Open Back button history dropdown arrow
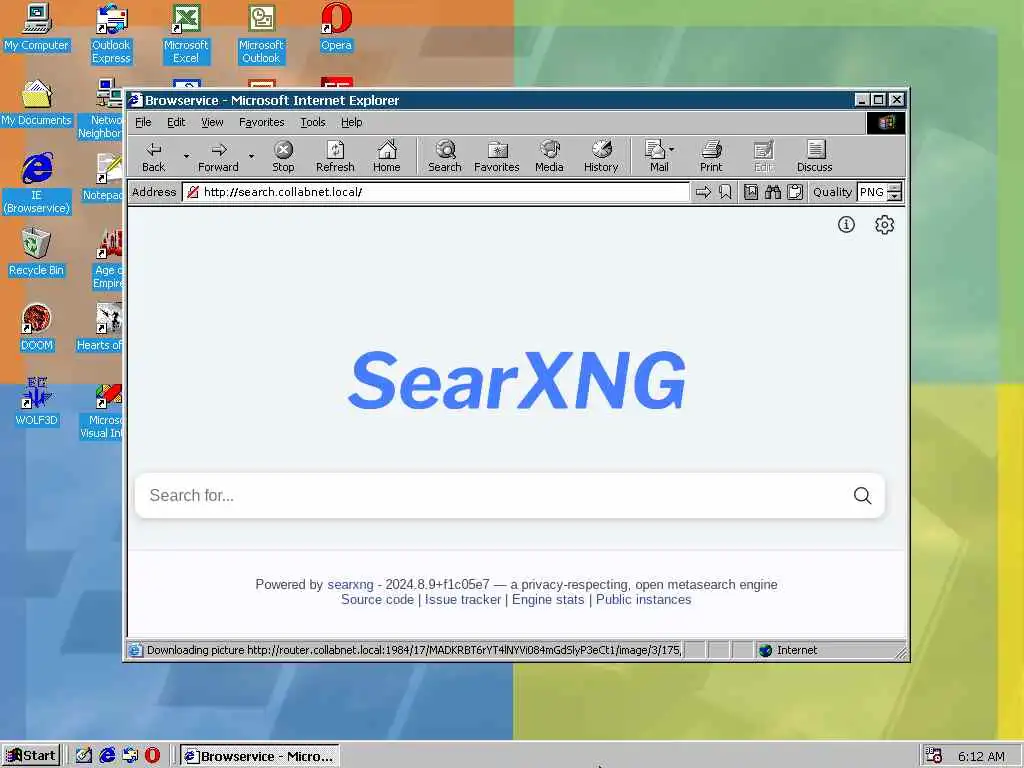1024x768 pixels. [186, 157]
